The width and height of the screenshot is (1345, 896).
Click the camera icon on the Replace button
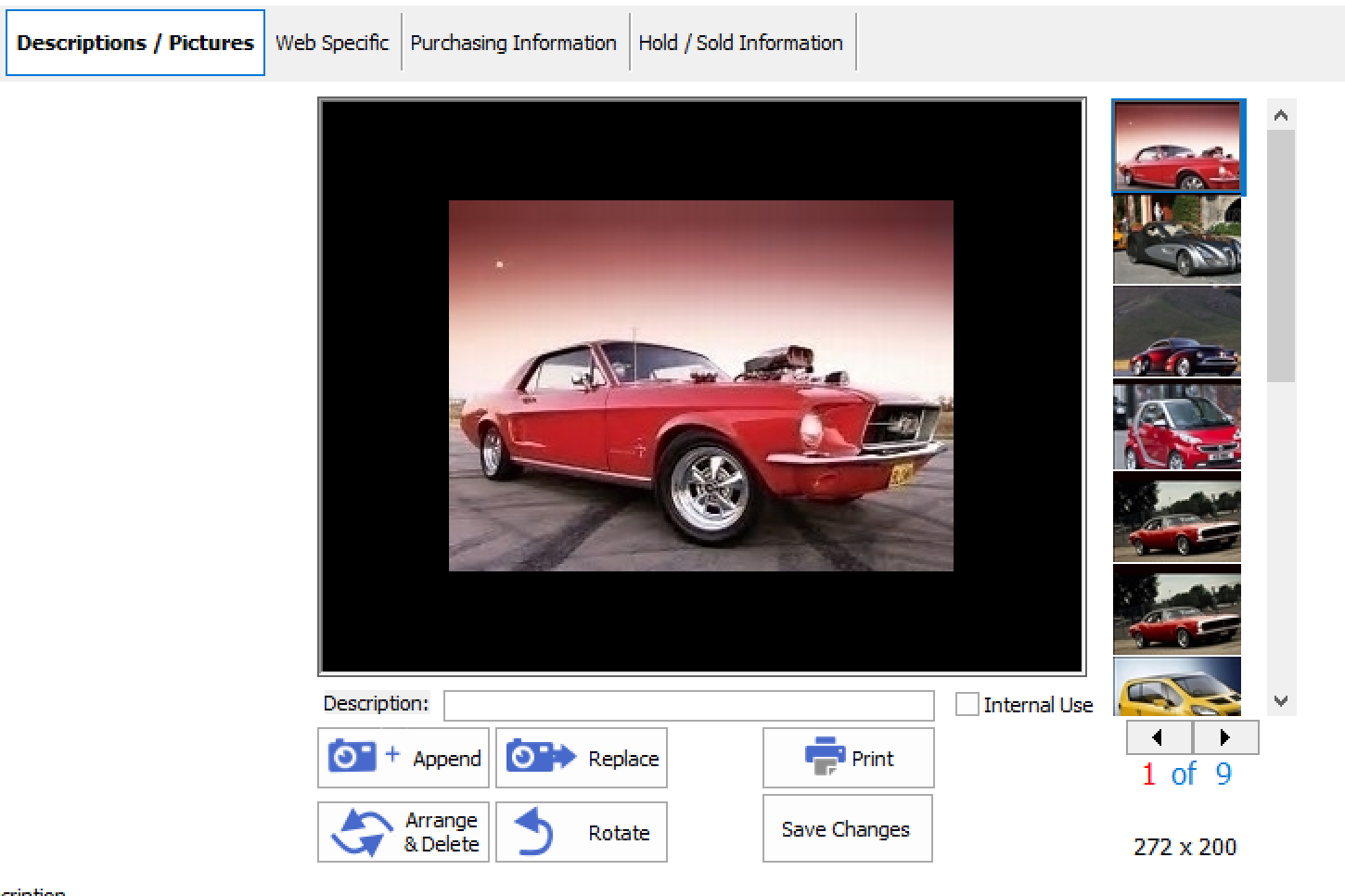click(533, 756)
